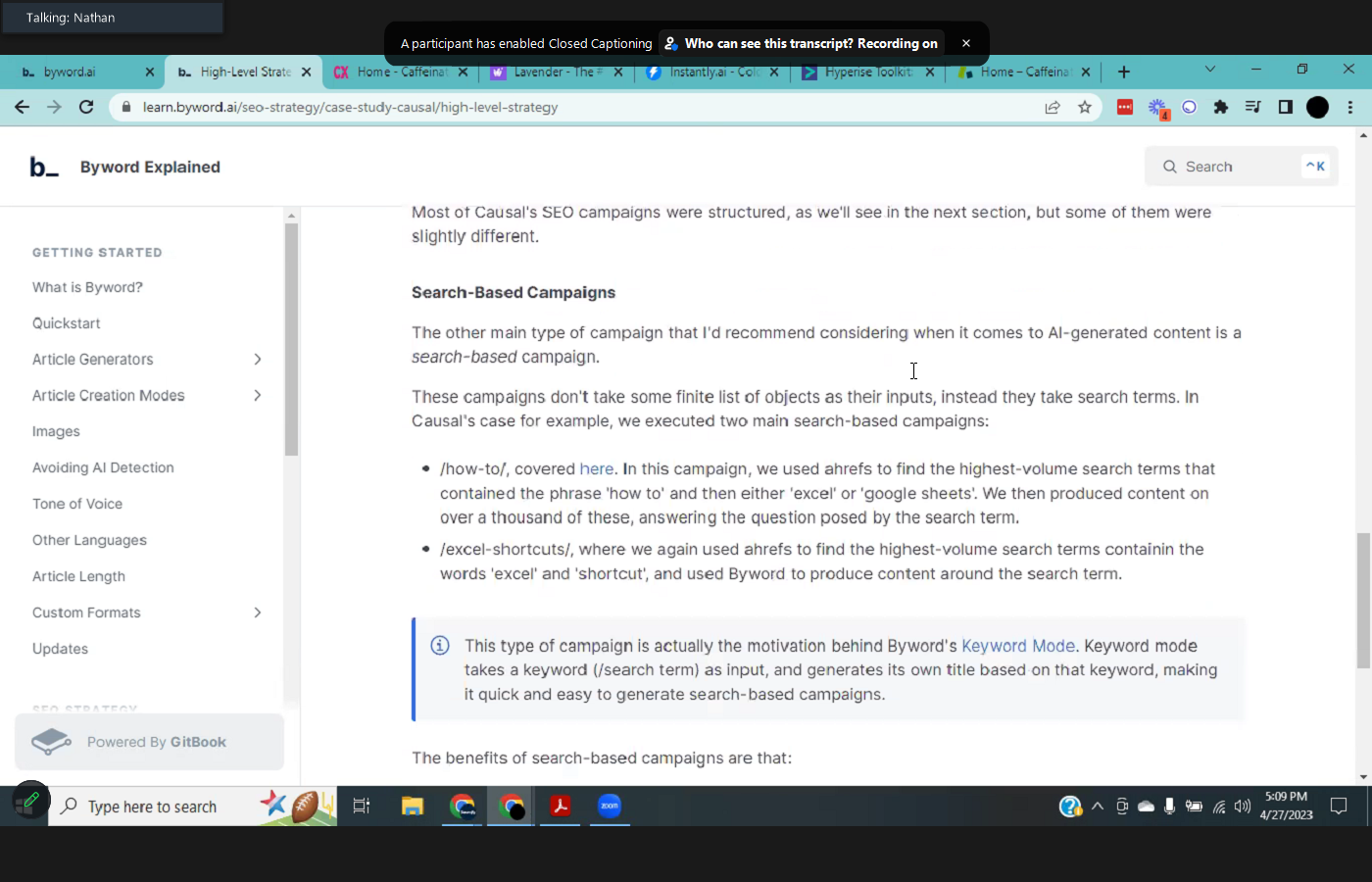Switch to the Instantly.ai browser tab
1372x882 pixels.
pyautogui.click(x=712, y=72)
